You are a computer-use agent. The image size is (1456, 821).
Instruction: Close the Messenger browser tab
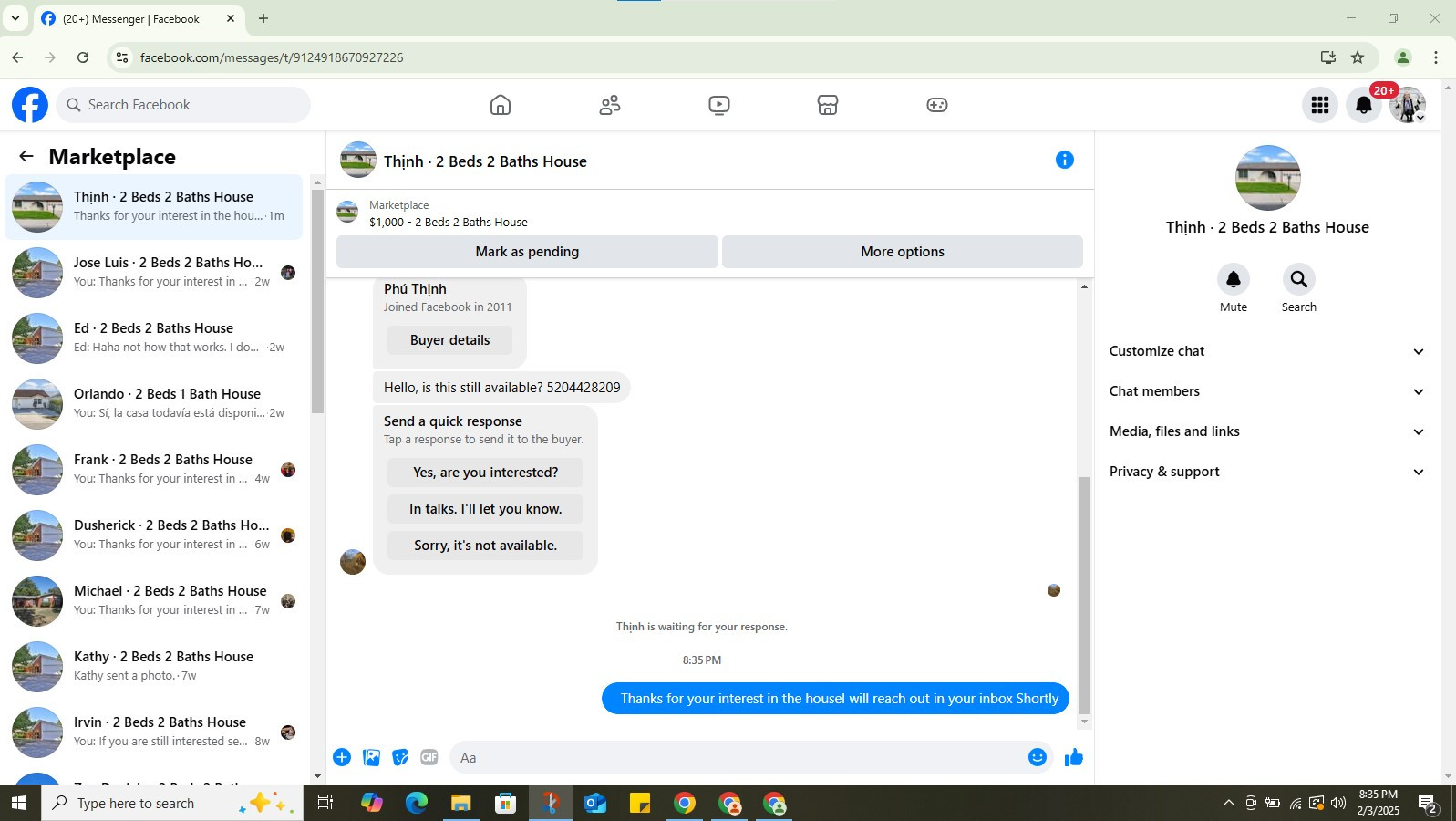231,18
